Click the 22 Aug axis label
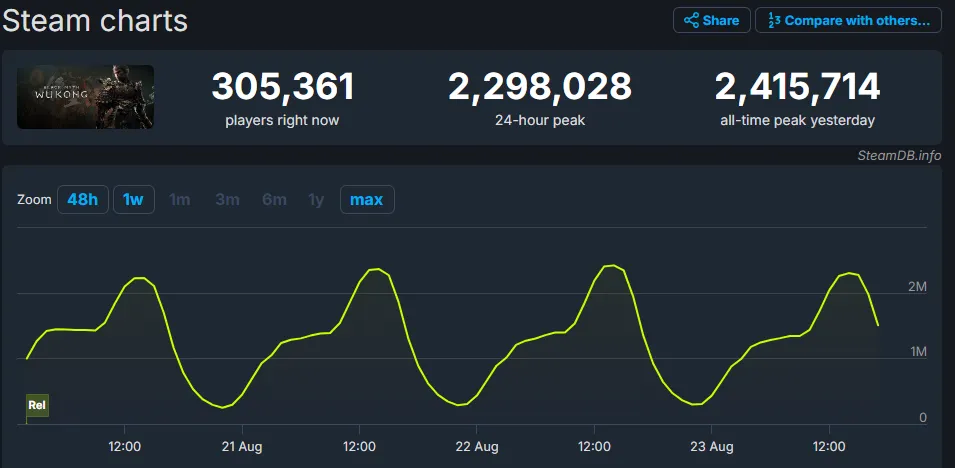 pos(477,447)
